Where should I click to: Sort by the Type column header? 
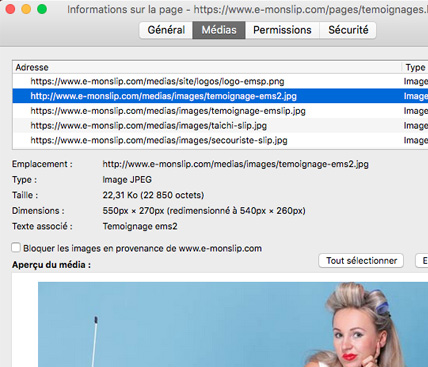(x=415, y=67)
